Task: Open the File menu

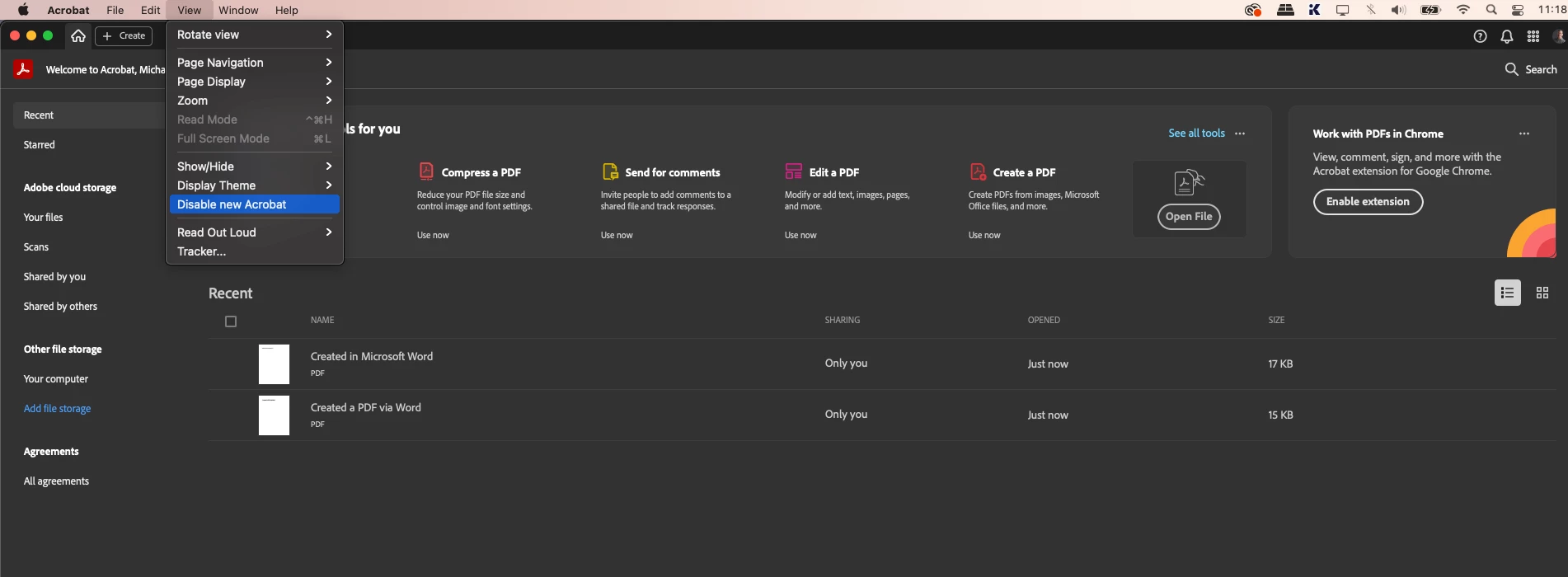Action: 115,10
